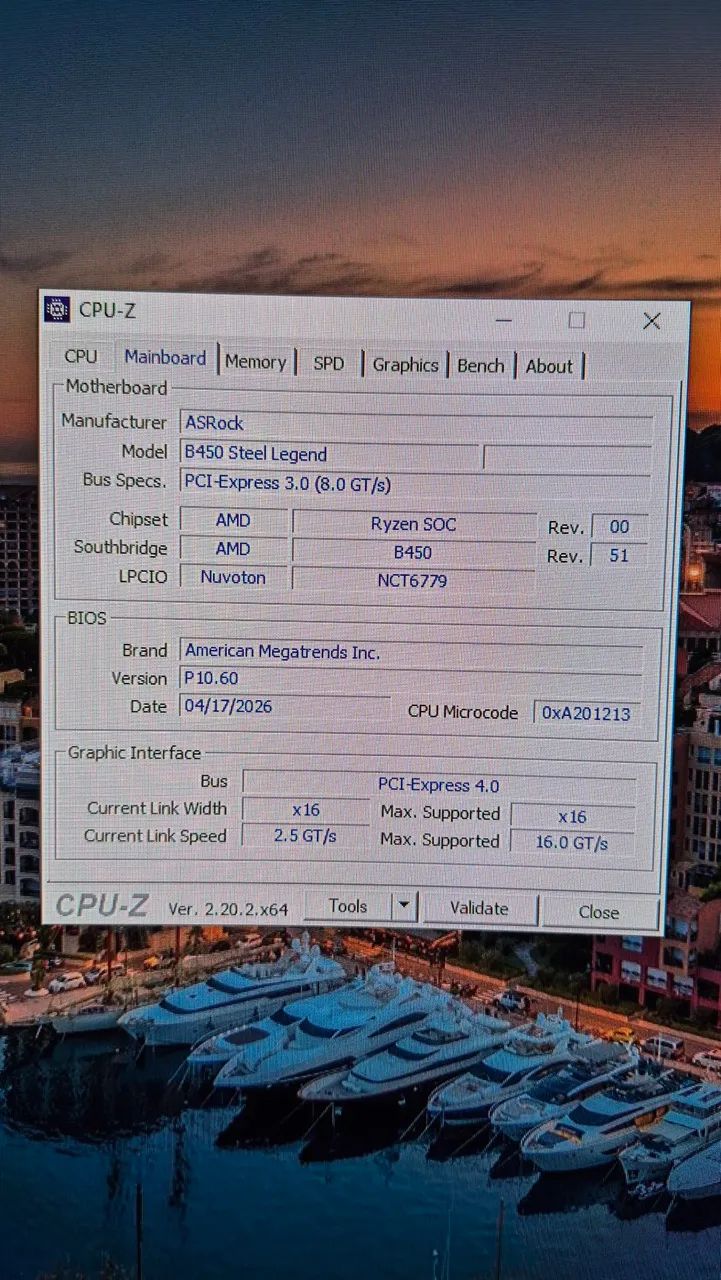Close the CPU-Z window with the X
Viewport: 721px width, 1280px height.
click(651, 321)
